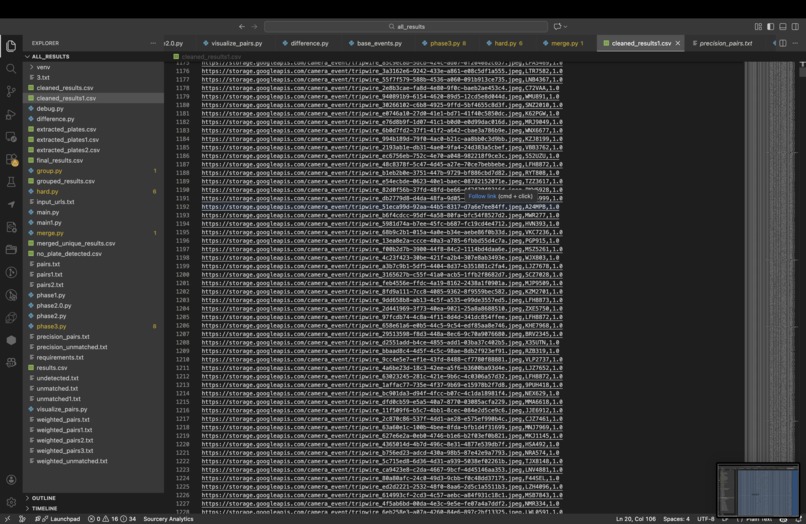The width and height of the screenshot is (806, 524).
Task: Click the Spaces: 4 indentation setting
Action: (x=676, y=519)
